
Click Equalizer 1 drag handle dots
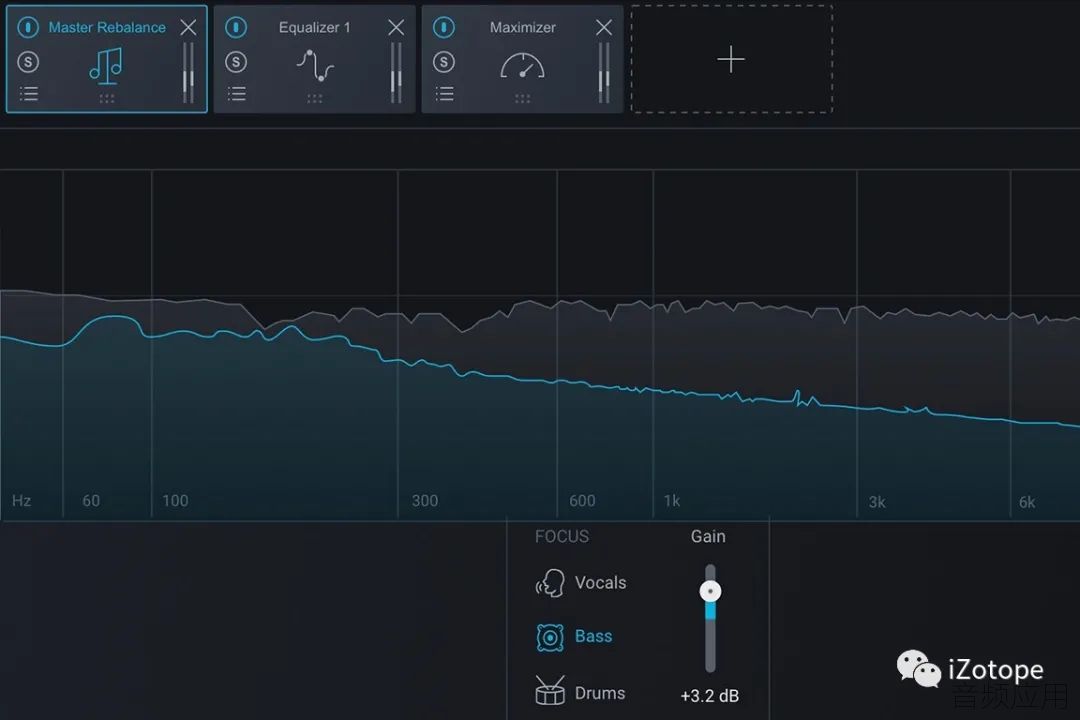coord(315,99)
